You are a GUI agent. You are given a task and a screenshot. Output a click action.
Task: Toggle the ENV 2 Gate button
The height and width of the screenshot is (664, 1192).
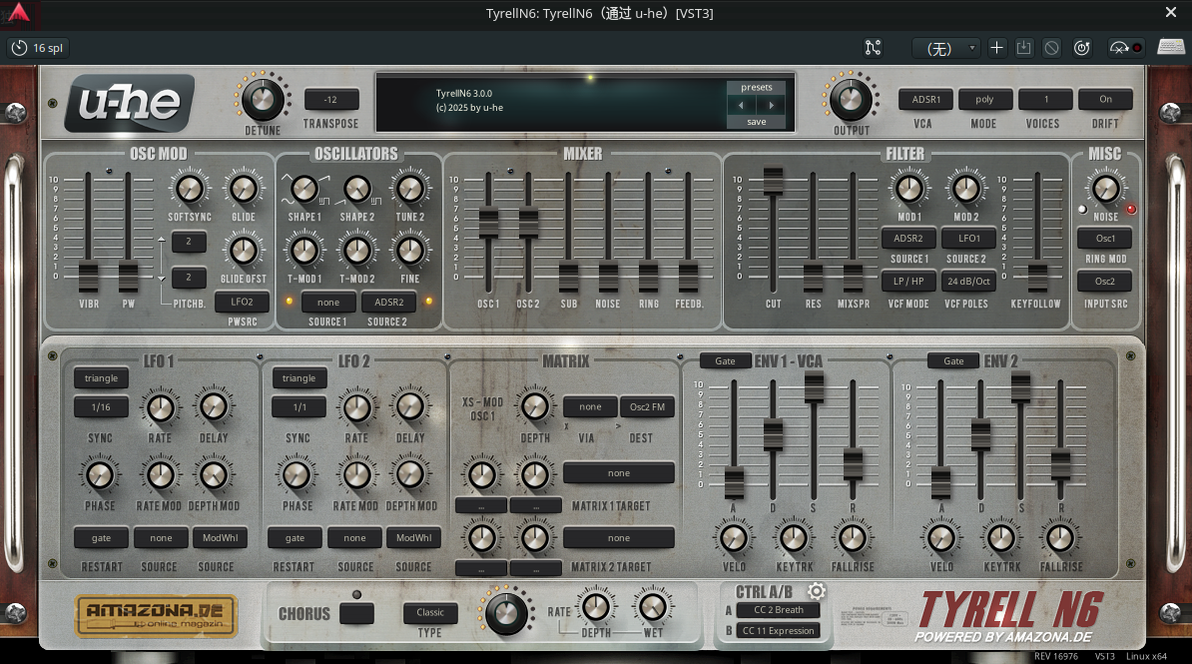(953, 361)
